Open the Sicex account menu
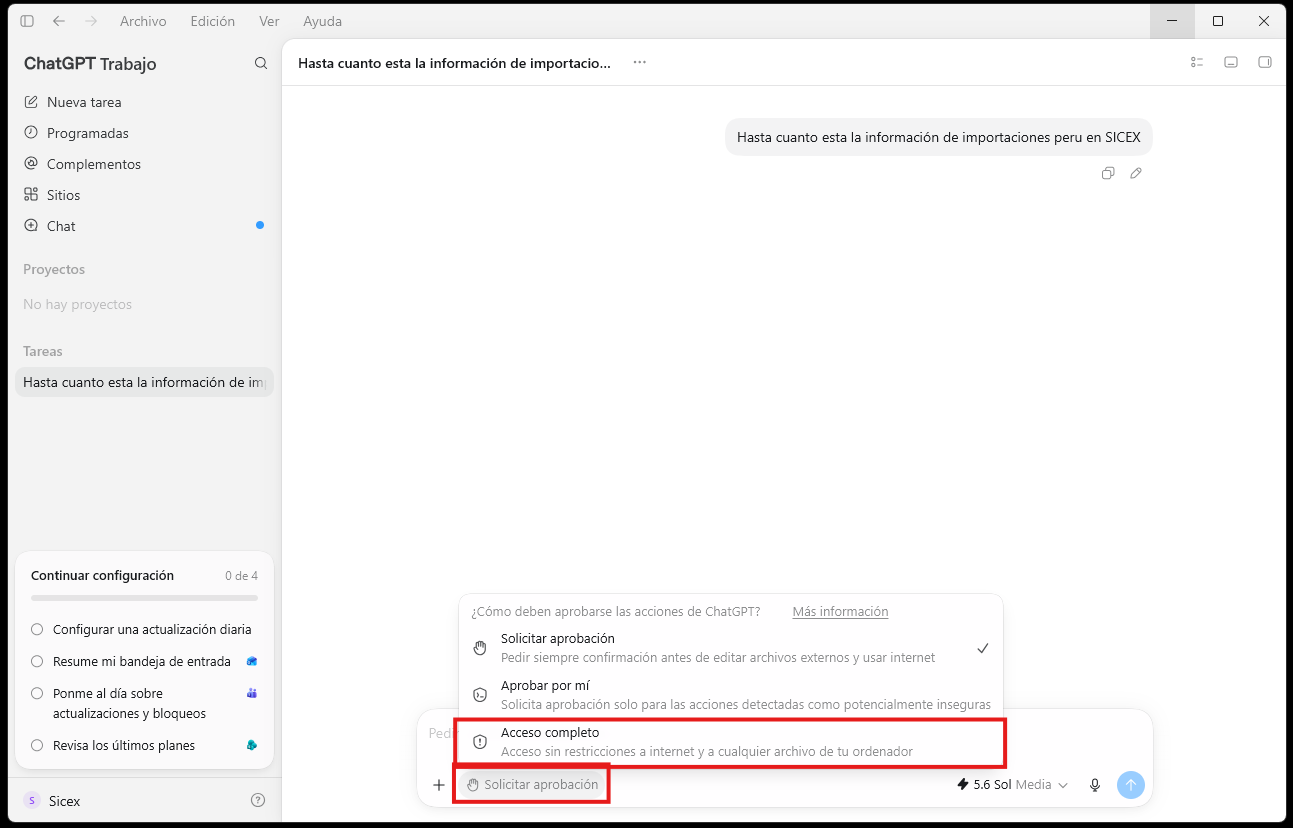 coord(52,801)
